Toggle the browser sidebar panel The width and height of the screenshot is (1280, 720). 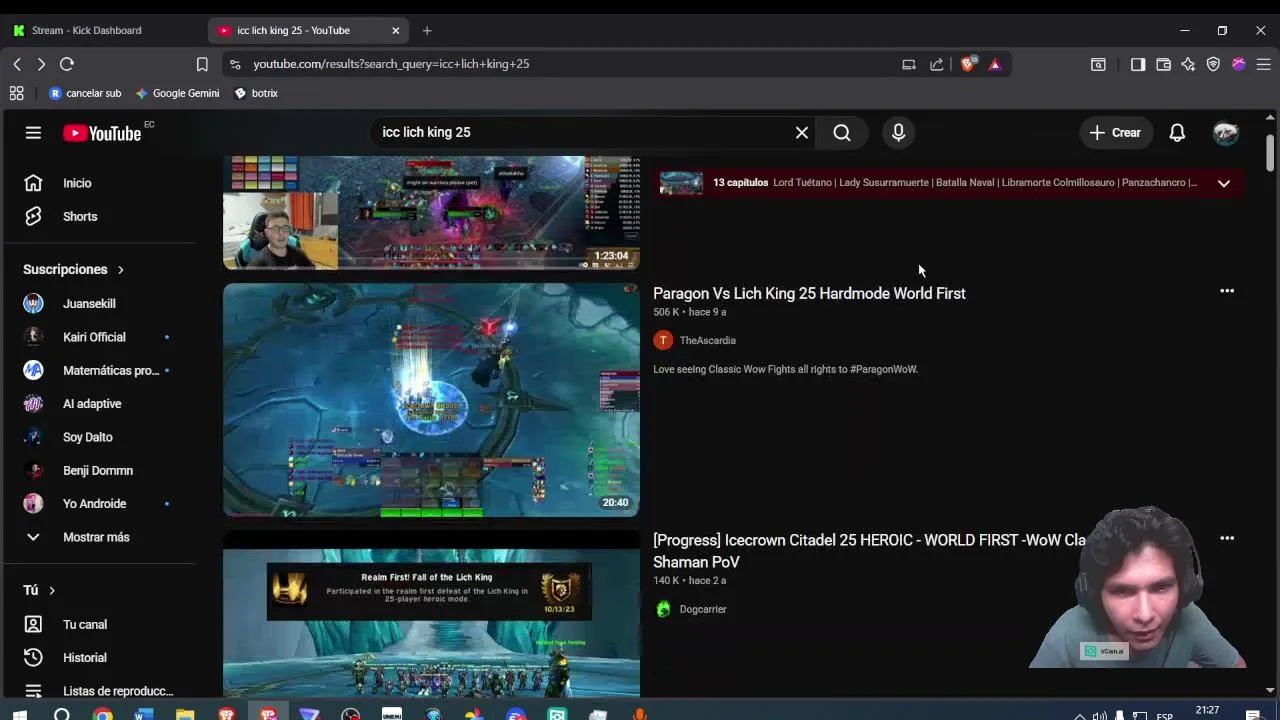pyautogui.click(x=1138, y=64)
